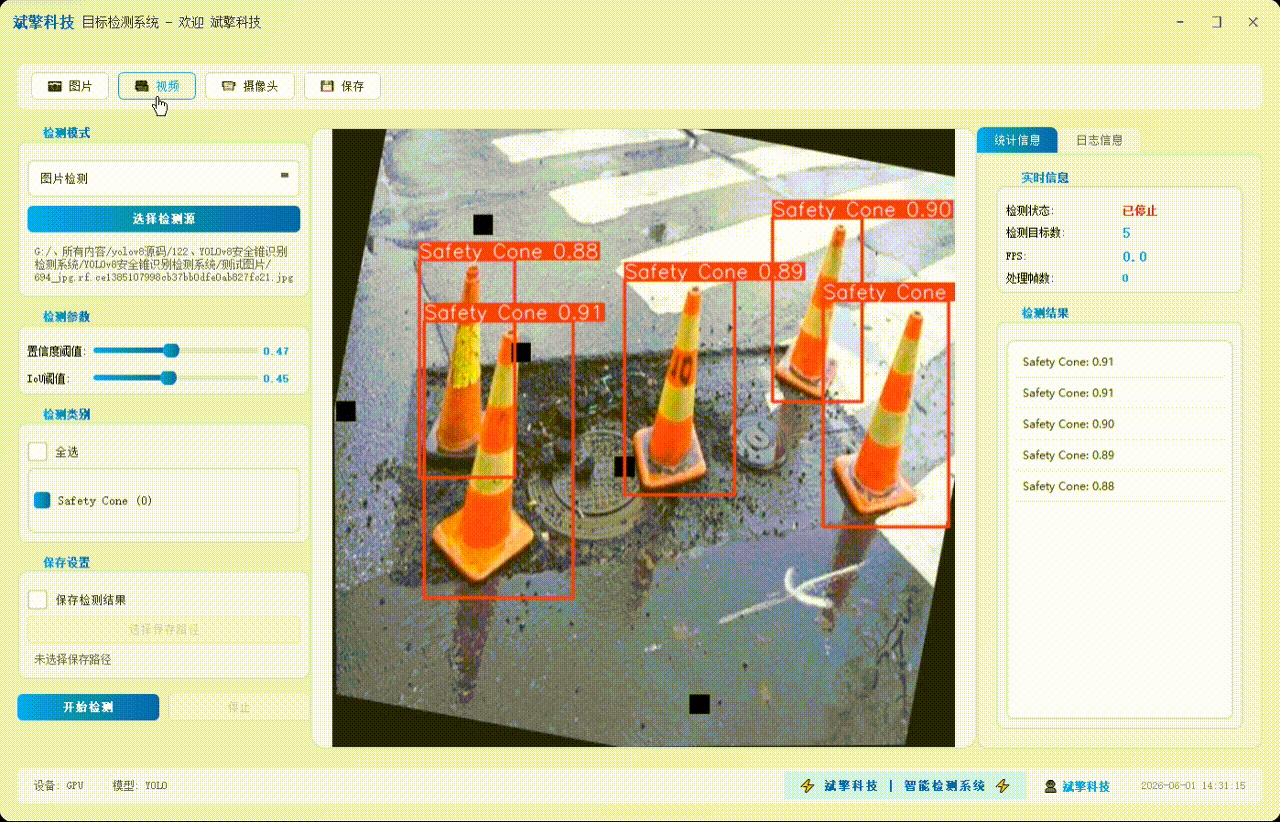Click the FPS value 0.0
Image resolution: width=1280 pixels, height=822 pixels.
click(x=1134, y=257)
